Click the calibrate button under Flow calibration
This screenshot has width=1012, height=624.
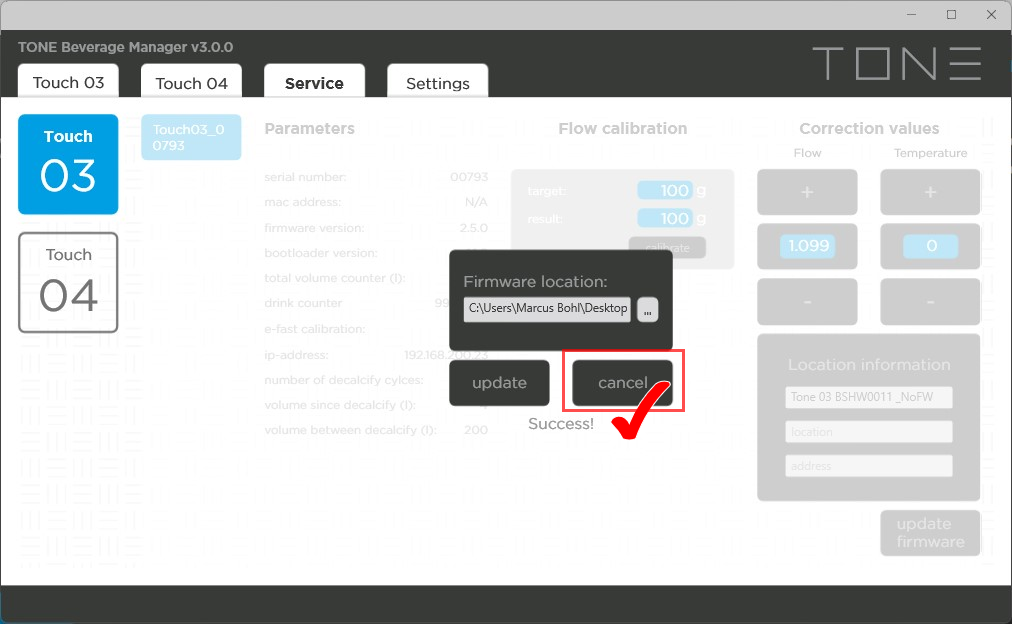coord(667,247)
